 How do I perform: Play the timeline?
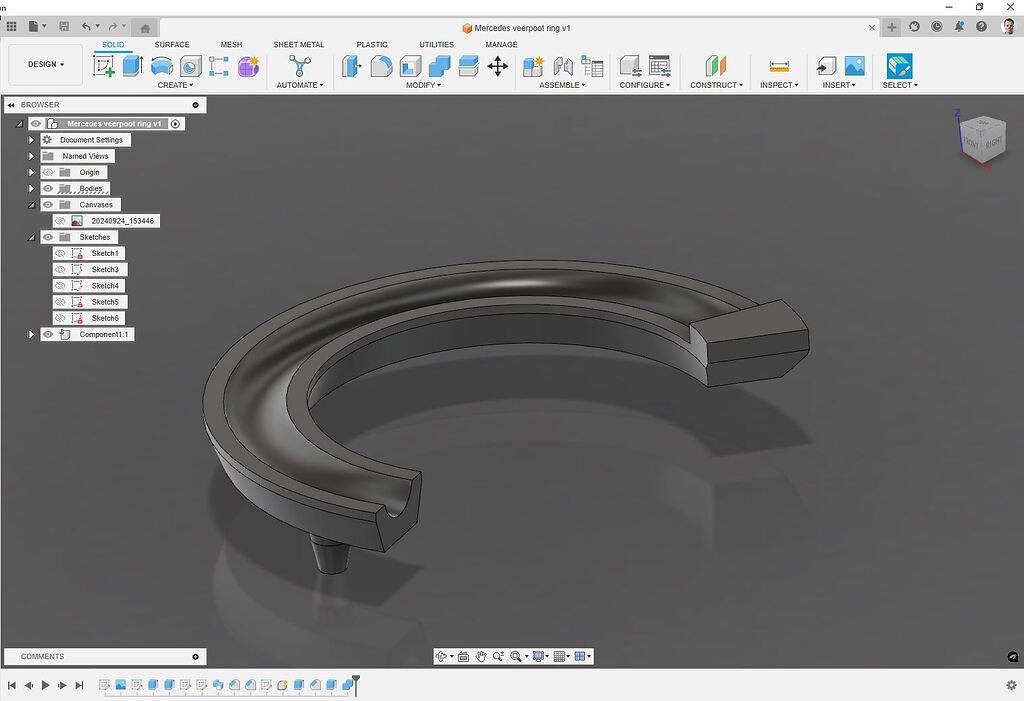[46, 685]
